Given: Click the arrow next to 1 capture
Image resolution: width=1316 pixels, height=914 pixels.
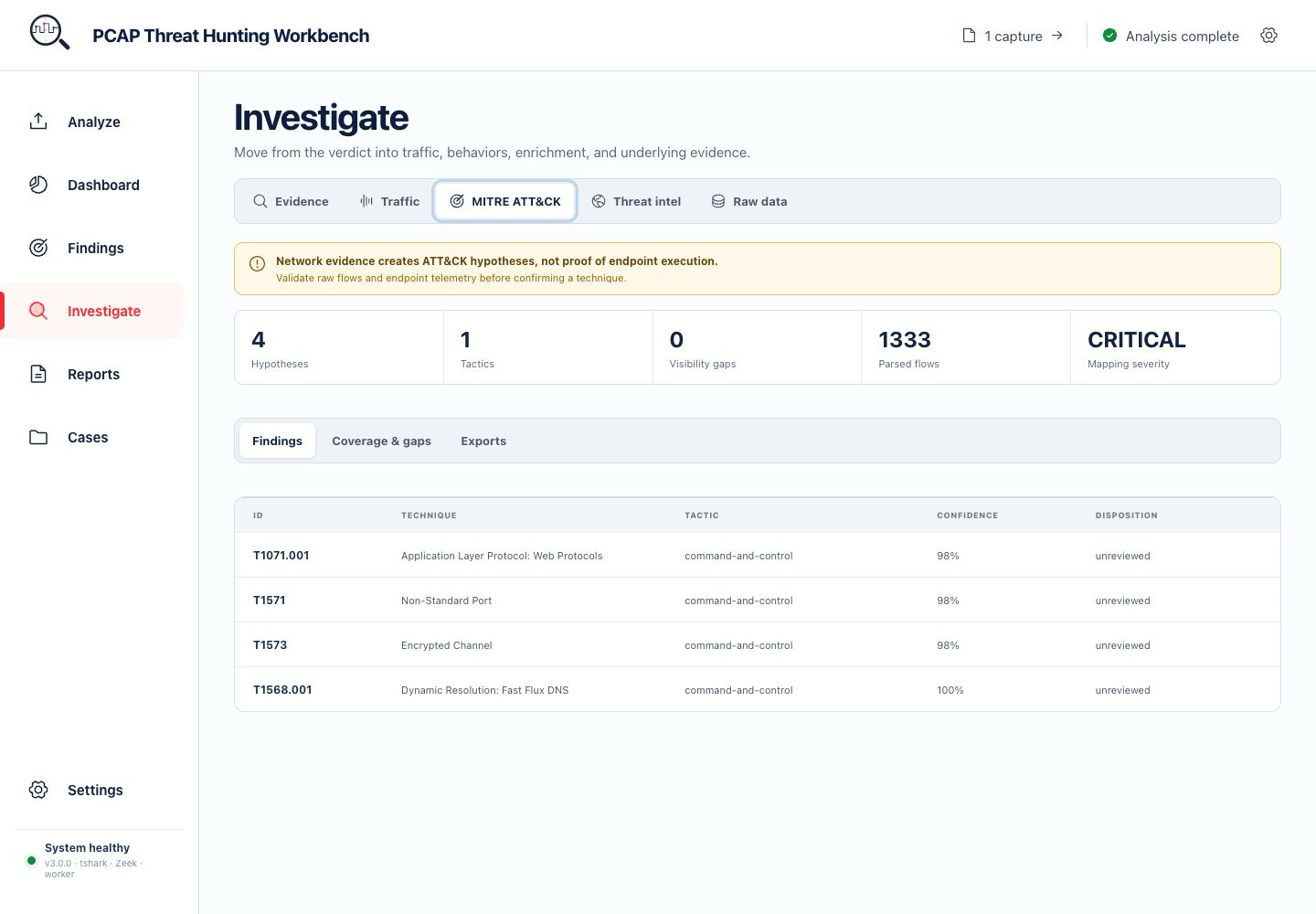Looking at the screenshot, I should pyautogui.click(x=1057, y=36).
